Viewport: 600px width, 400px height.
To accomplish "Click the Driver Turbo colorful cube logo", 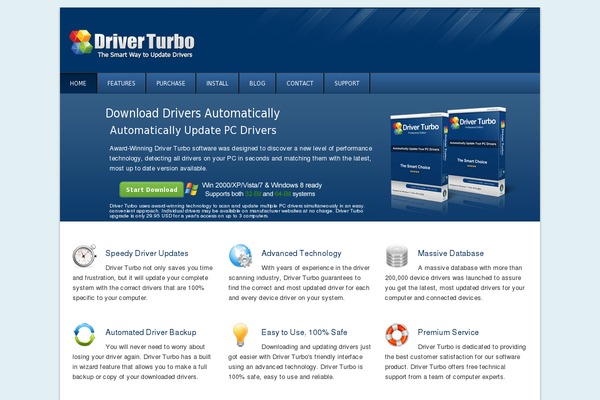I will coord(81,42).
